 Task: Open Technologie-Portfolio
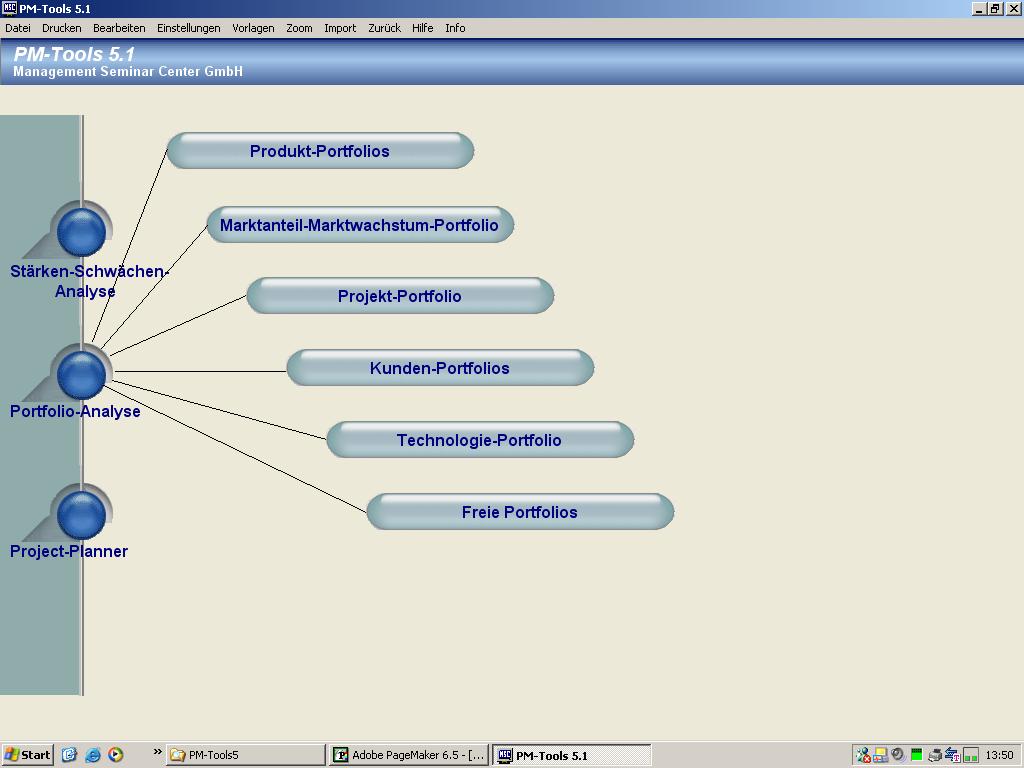pyautogui.click(x=480, y=440)
